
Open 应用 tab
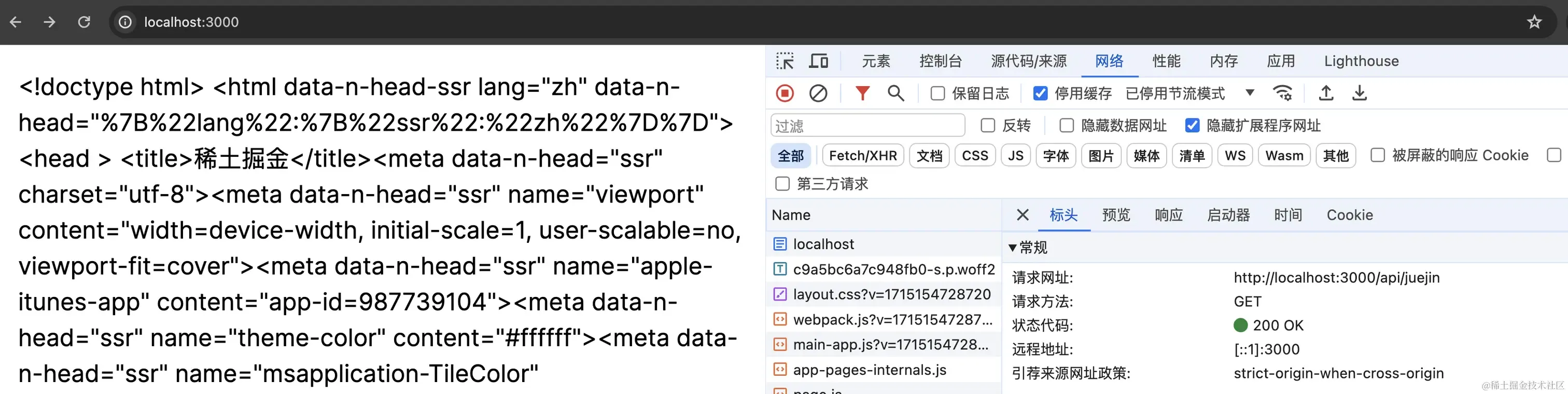[1281, 61]
